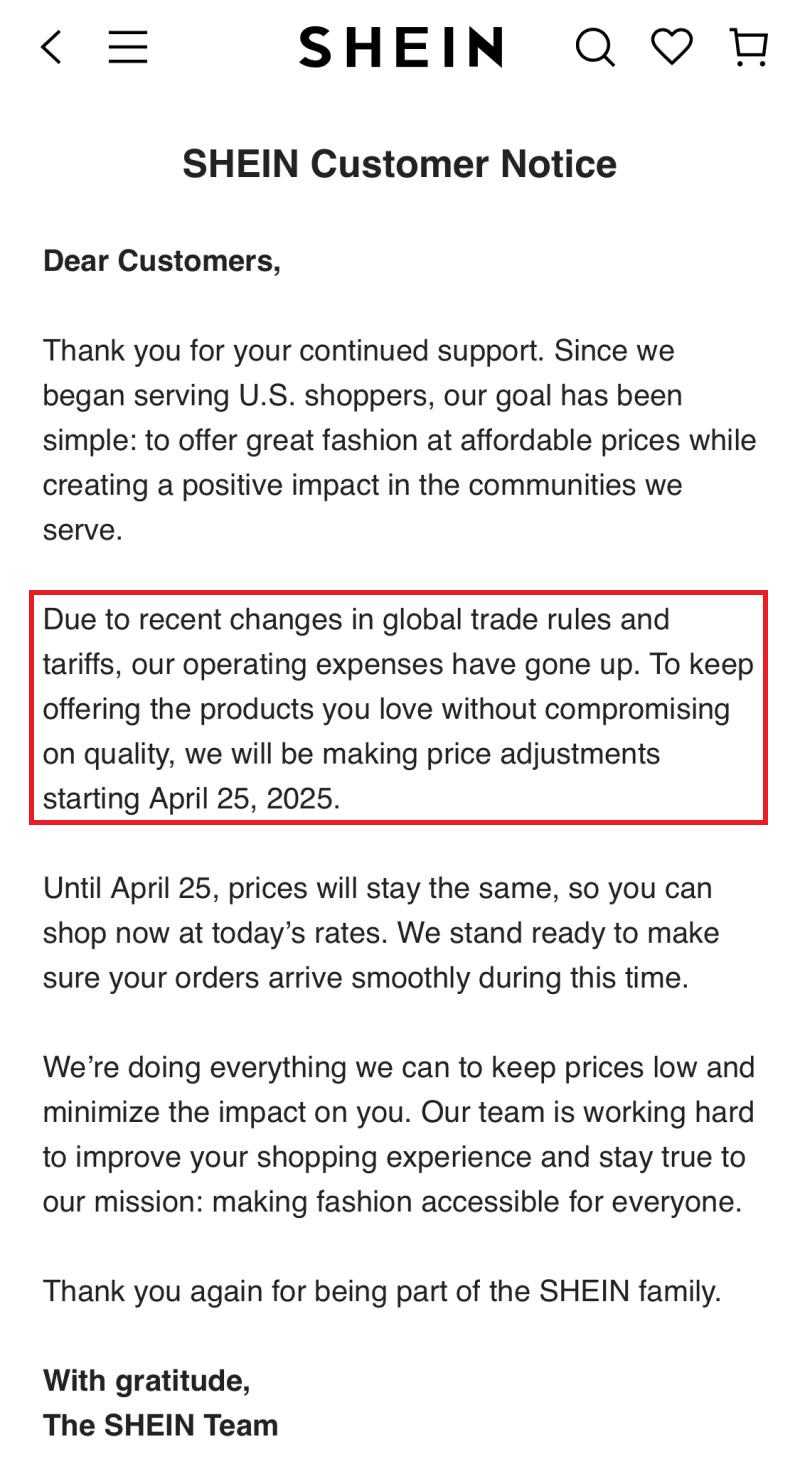Click the Dear Customers greeting

[162, 261]
